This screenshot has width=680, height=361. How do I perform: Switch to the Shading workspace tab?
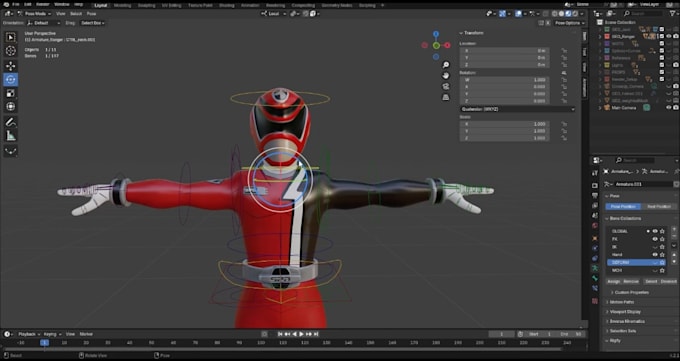tap(226, 6)
